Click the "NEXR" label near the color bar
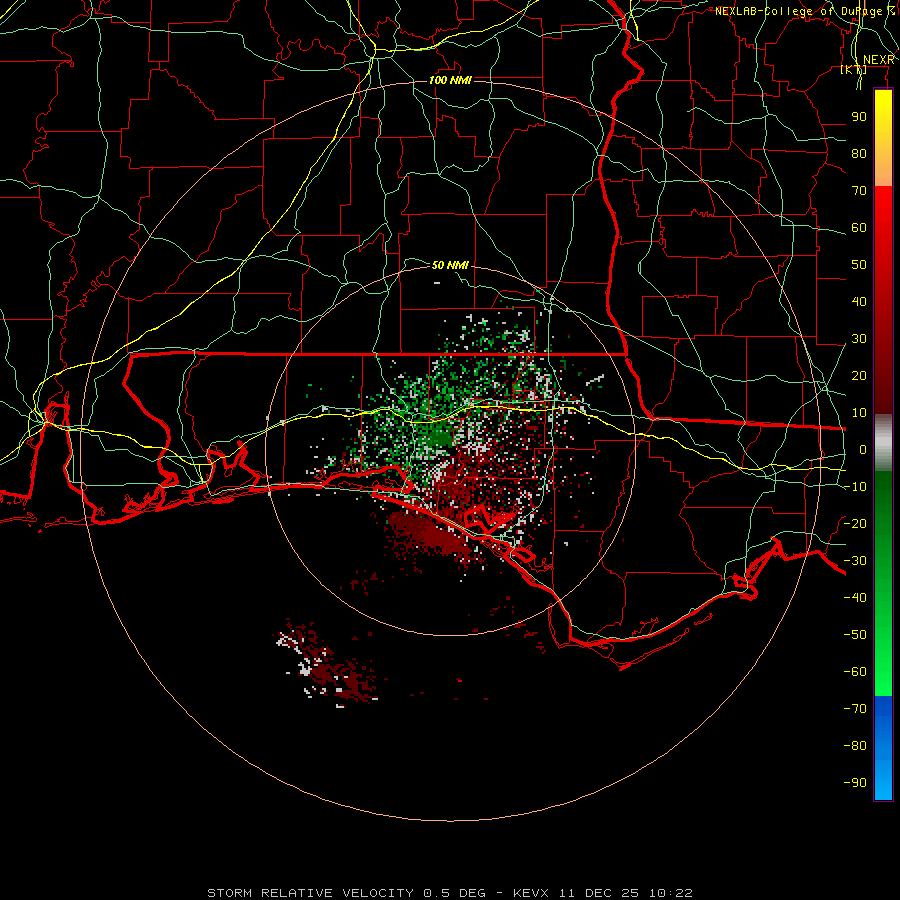 pyautogui.click(x=879, y=60)
